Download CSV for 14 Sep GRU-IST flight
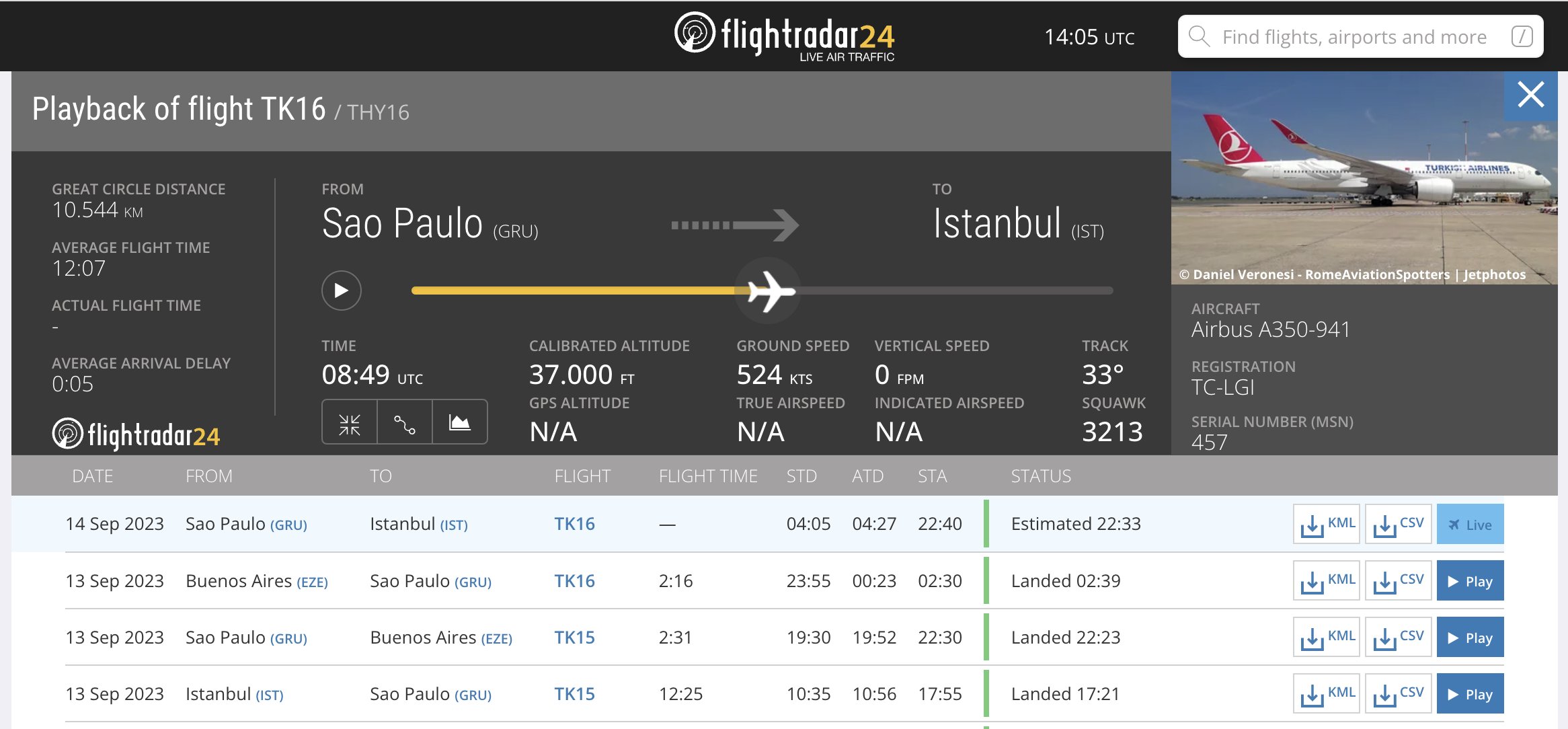Viewport: 1568px width, 729px height. (1399, 524)
